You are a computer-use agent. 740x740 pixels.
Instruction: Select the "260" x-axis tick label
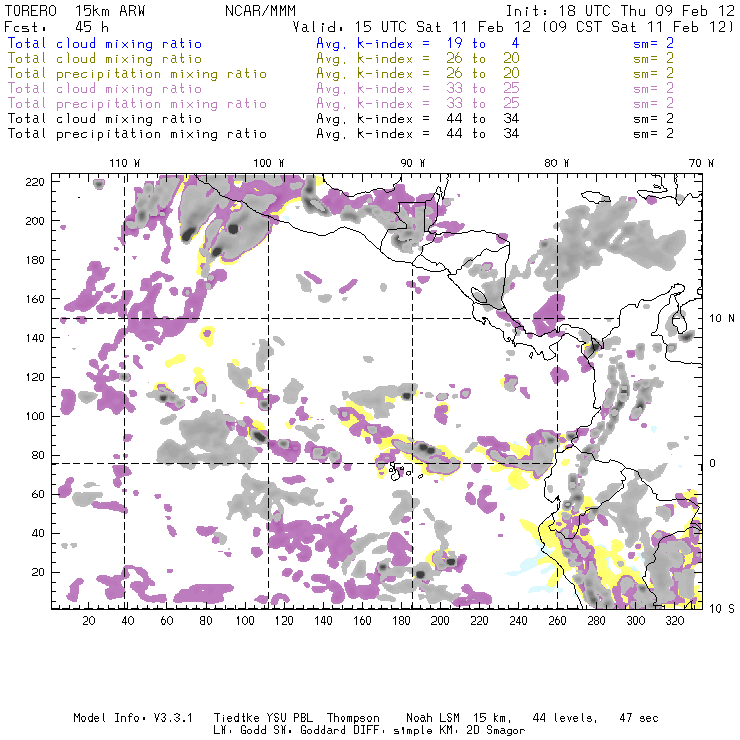[557, 621]
